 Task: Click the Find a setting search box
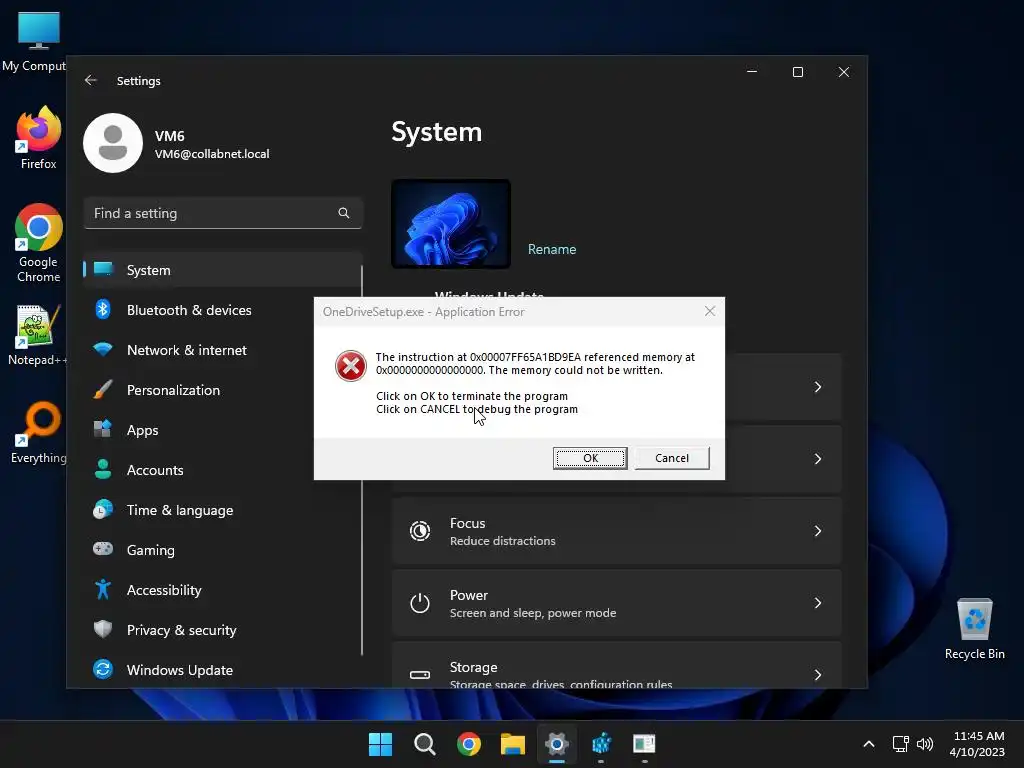[x=223, y=213]
